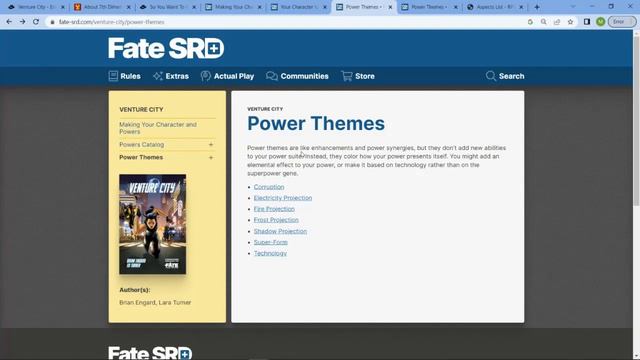Open the Powers Catalog sidebar link
640x360 pixels.
(142, 144)
